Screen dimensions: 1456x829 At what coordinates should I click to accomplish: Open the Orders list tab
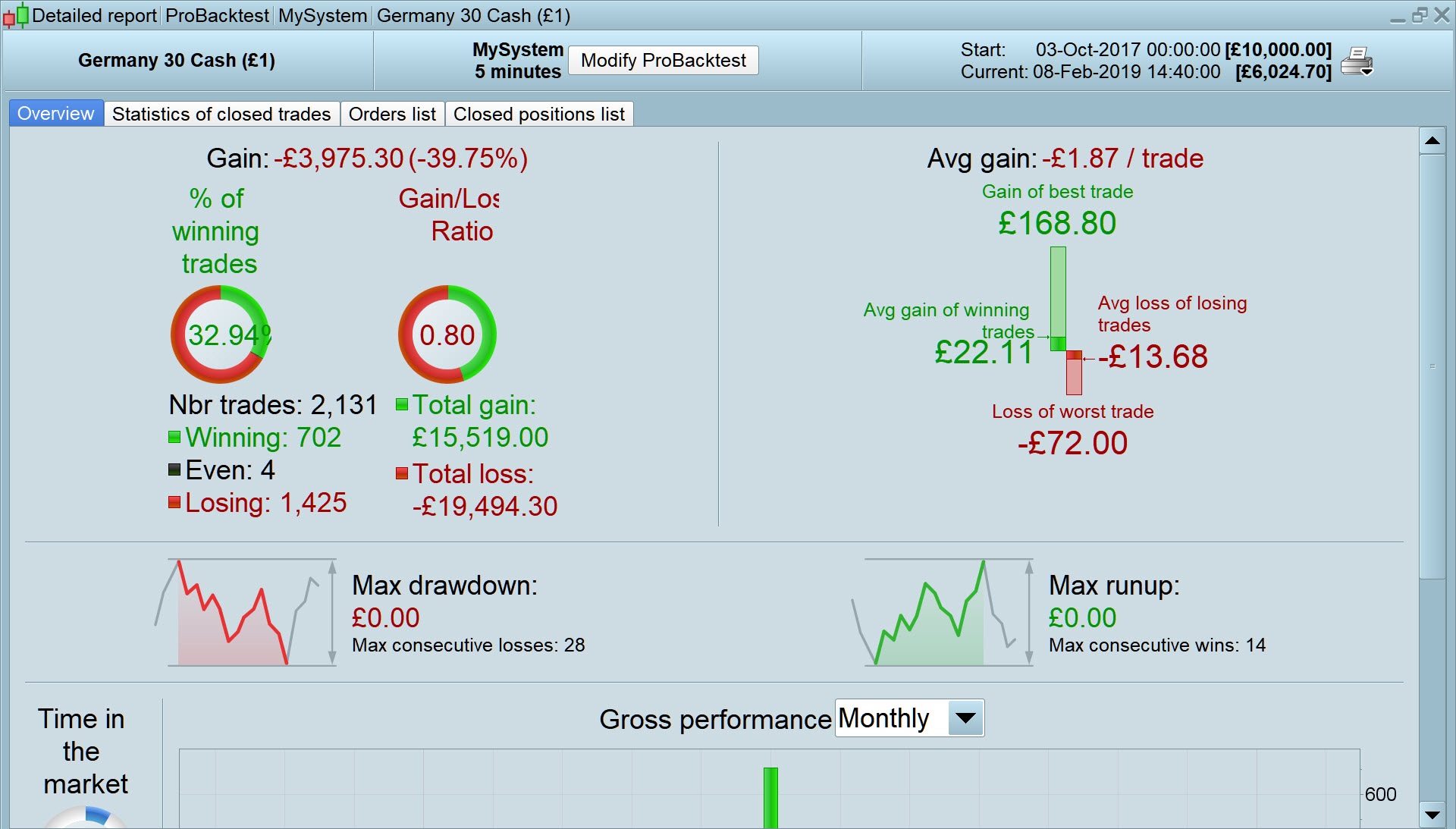point(392,114)
